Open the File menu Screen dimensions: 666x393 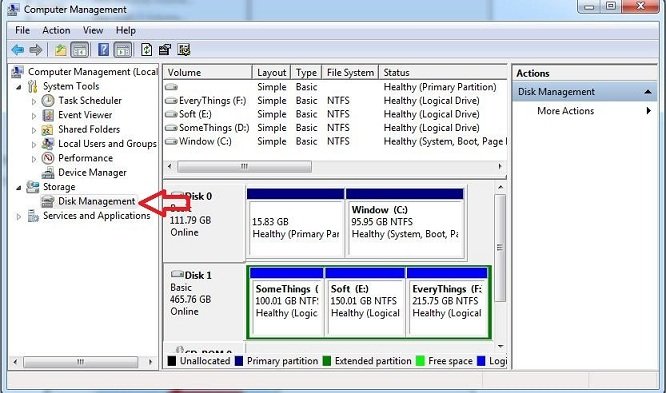pyautogui.click(x=23, y=31)
